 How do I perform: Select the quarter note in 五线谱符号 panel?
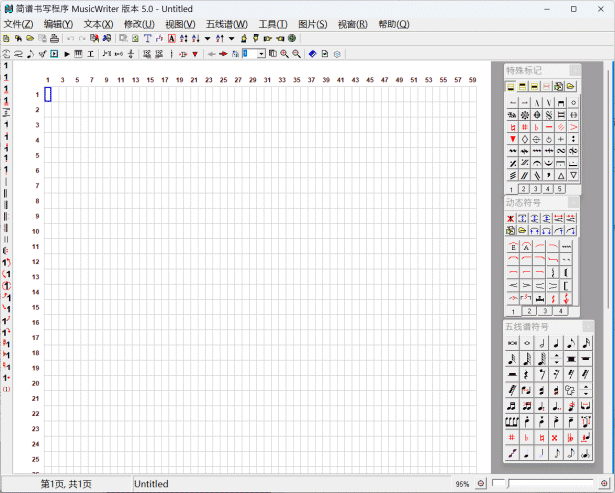[x=556, y=343]
